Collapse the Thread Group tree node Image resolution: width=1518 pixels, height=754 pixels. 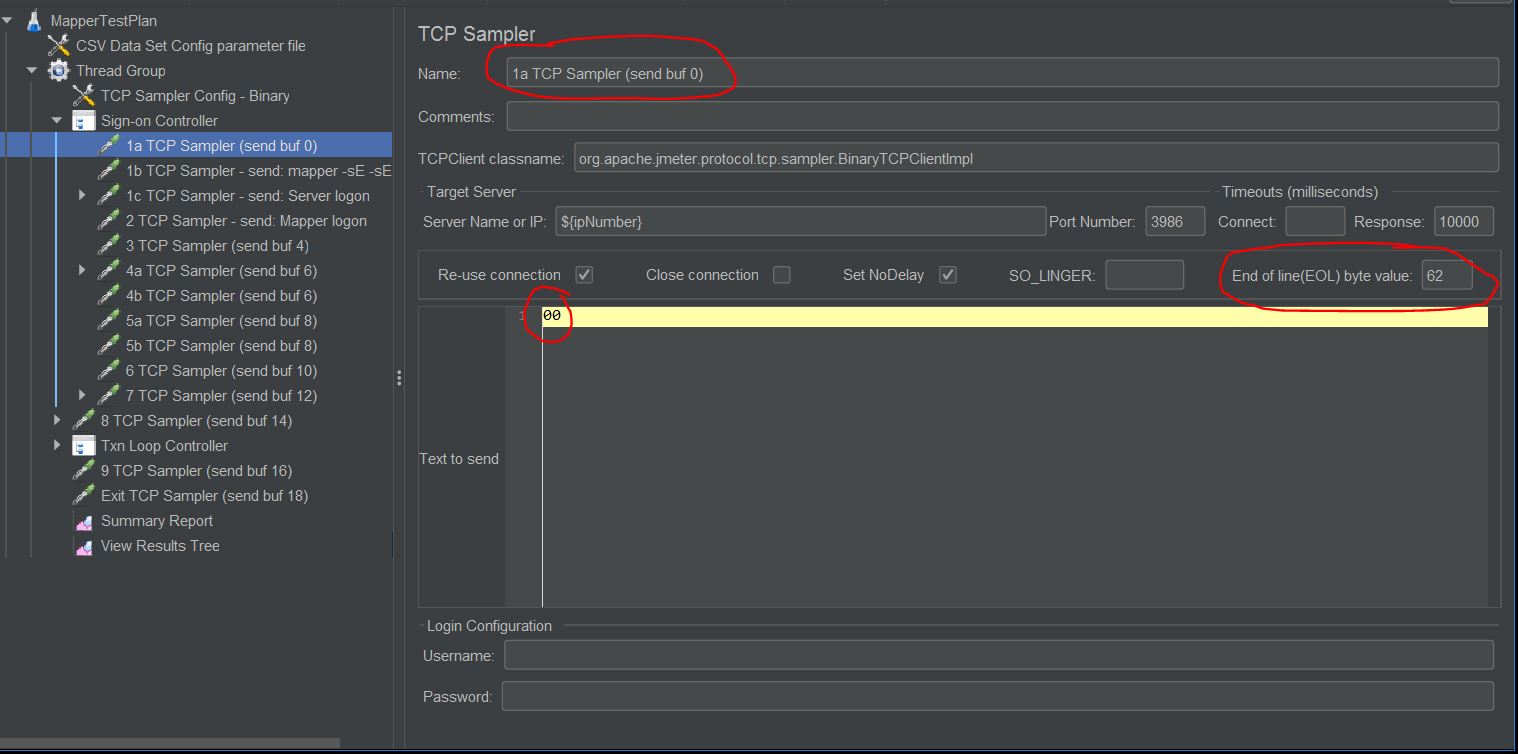32,70
